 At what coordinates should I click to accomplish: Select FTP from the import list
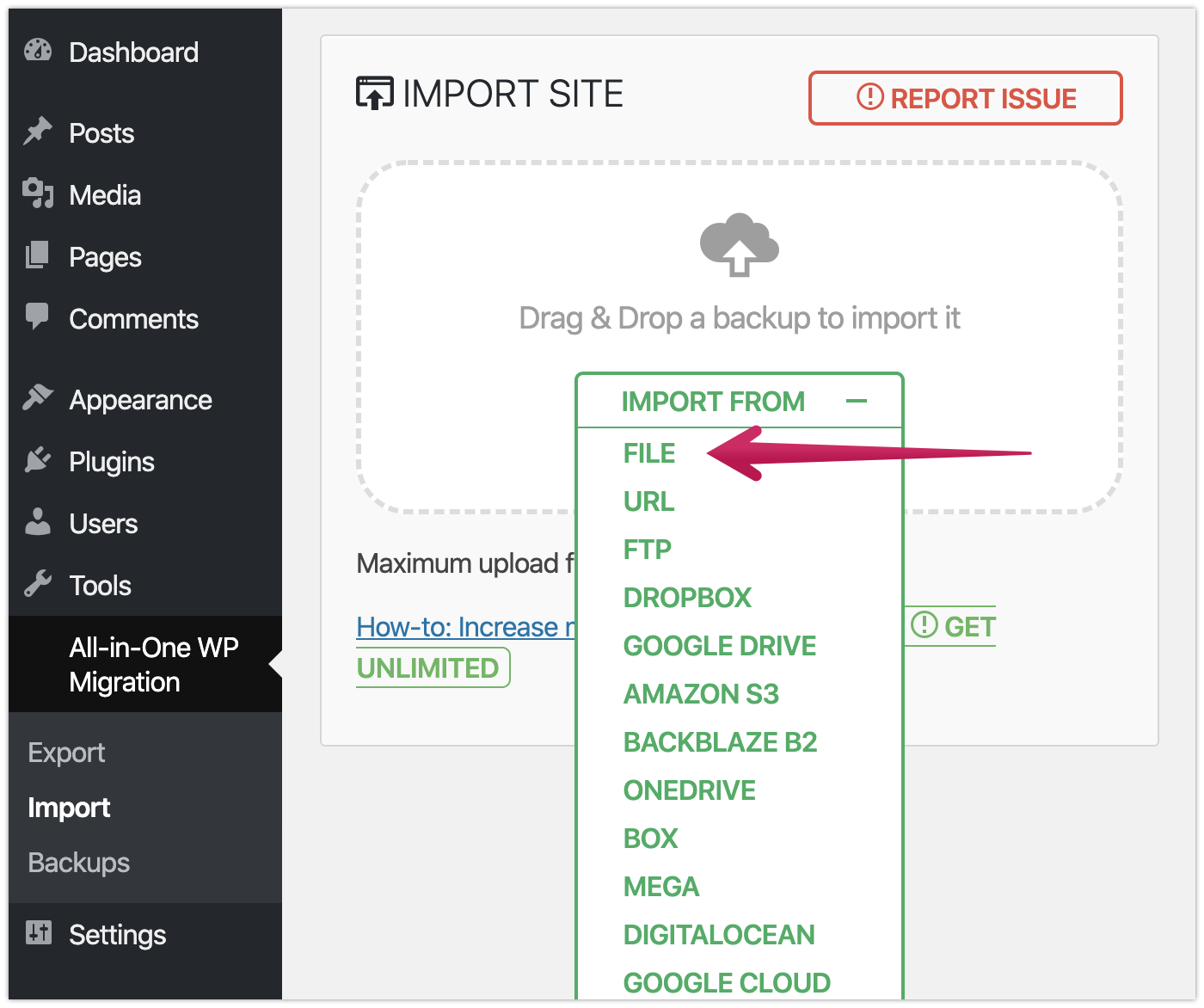coord(647,550)
